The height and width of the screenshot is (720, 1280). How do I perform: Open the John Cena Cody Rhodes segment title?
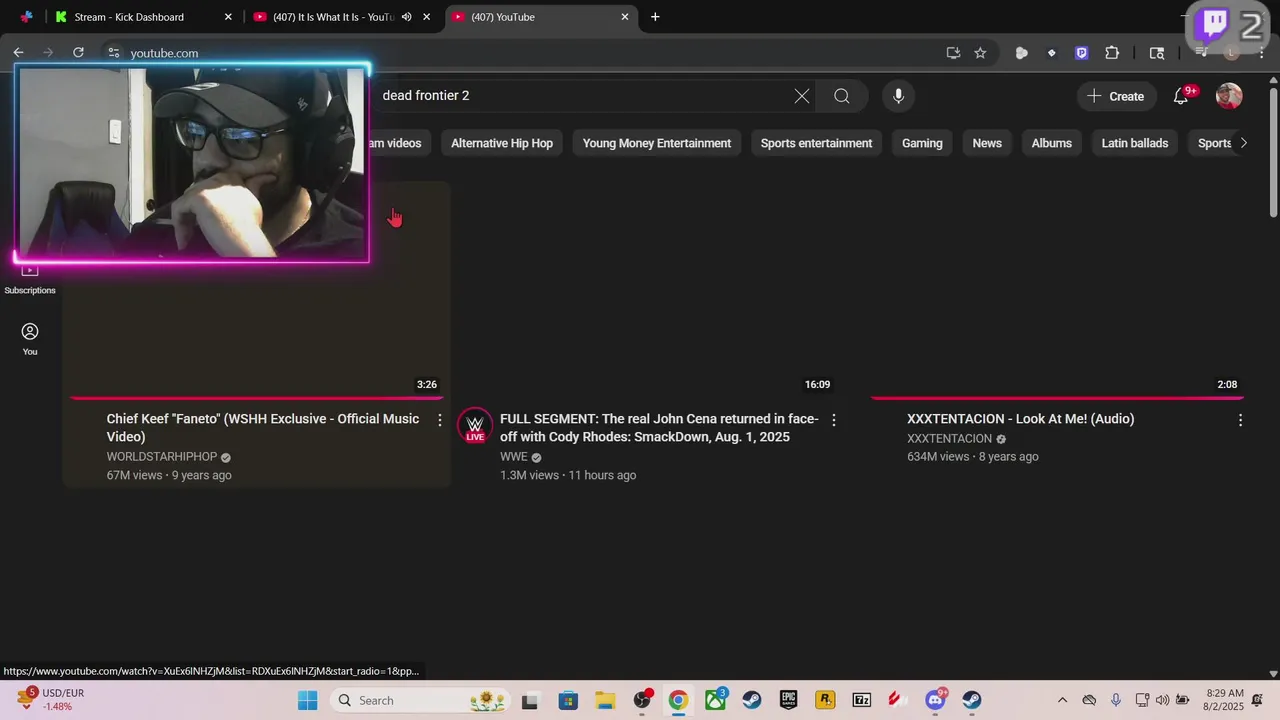tap(659, 428)
